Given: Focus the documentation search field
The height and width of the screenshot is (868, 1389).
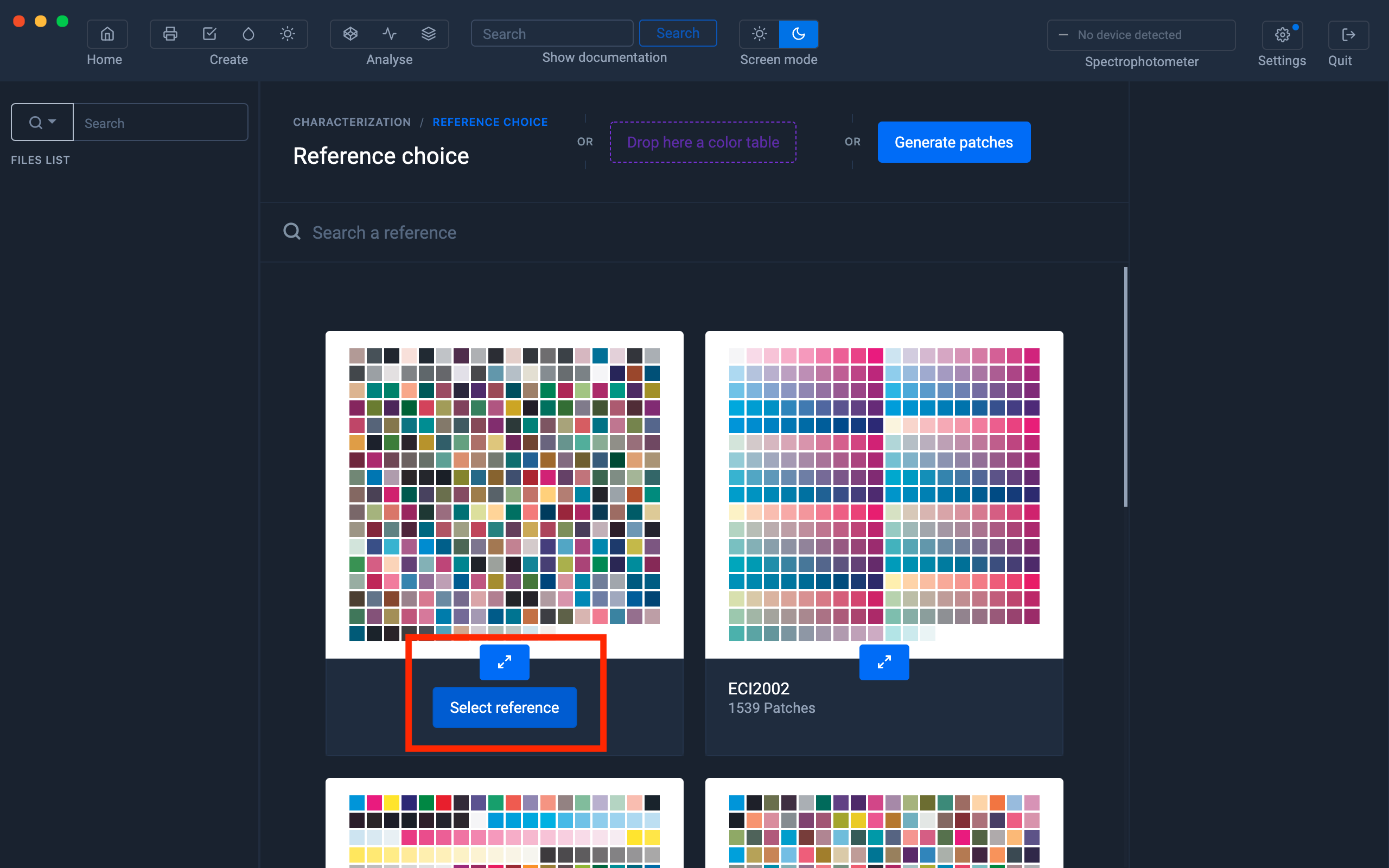Looking at the screenshot, I should coord(552,34).
